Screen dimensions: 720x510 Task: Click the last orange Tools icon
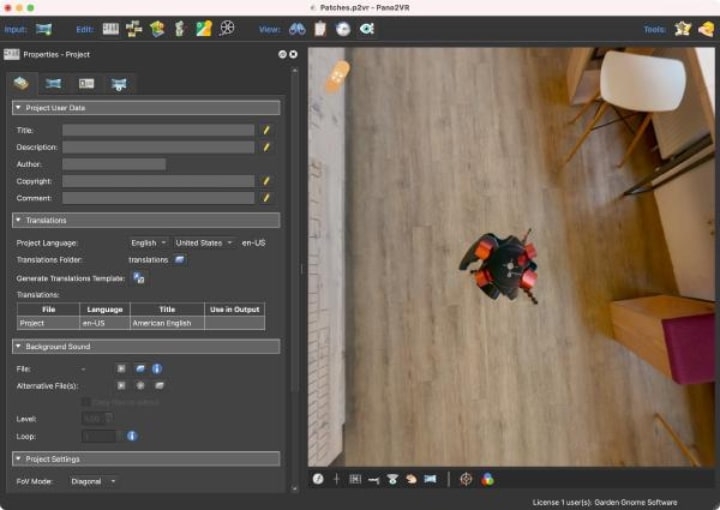(706, 29)
